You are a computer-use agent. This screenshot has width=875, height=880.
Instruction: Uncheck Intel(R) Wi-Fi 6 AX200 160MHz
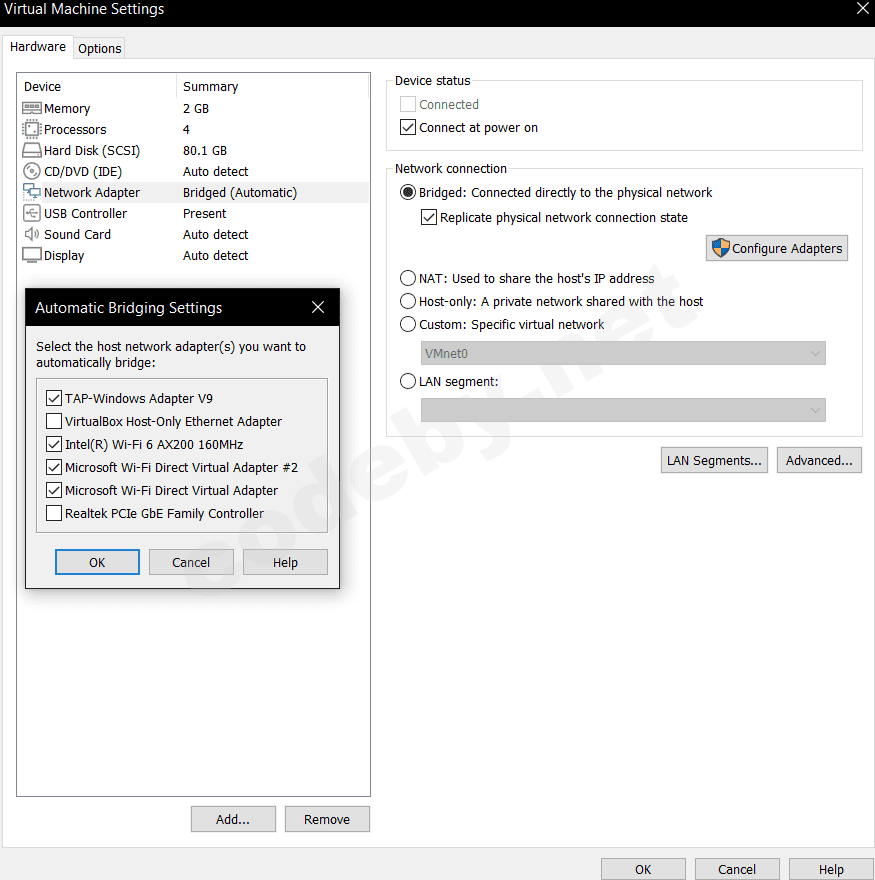(x=54, y=444)
